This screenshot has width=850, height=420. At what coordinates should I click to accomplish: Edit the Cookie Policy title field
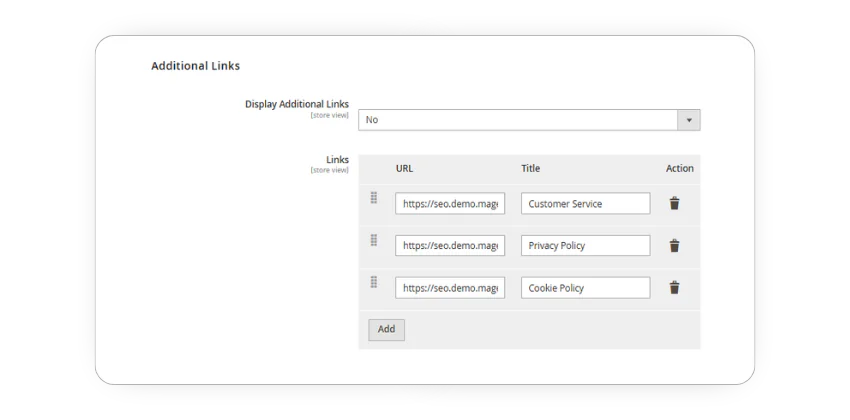point(585,288)
